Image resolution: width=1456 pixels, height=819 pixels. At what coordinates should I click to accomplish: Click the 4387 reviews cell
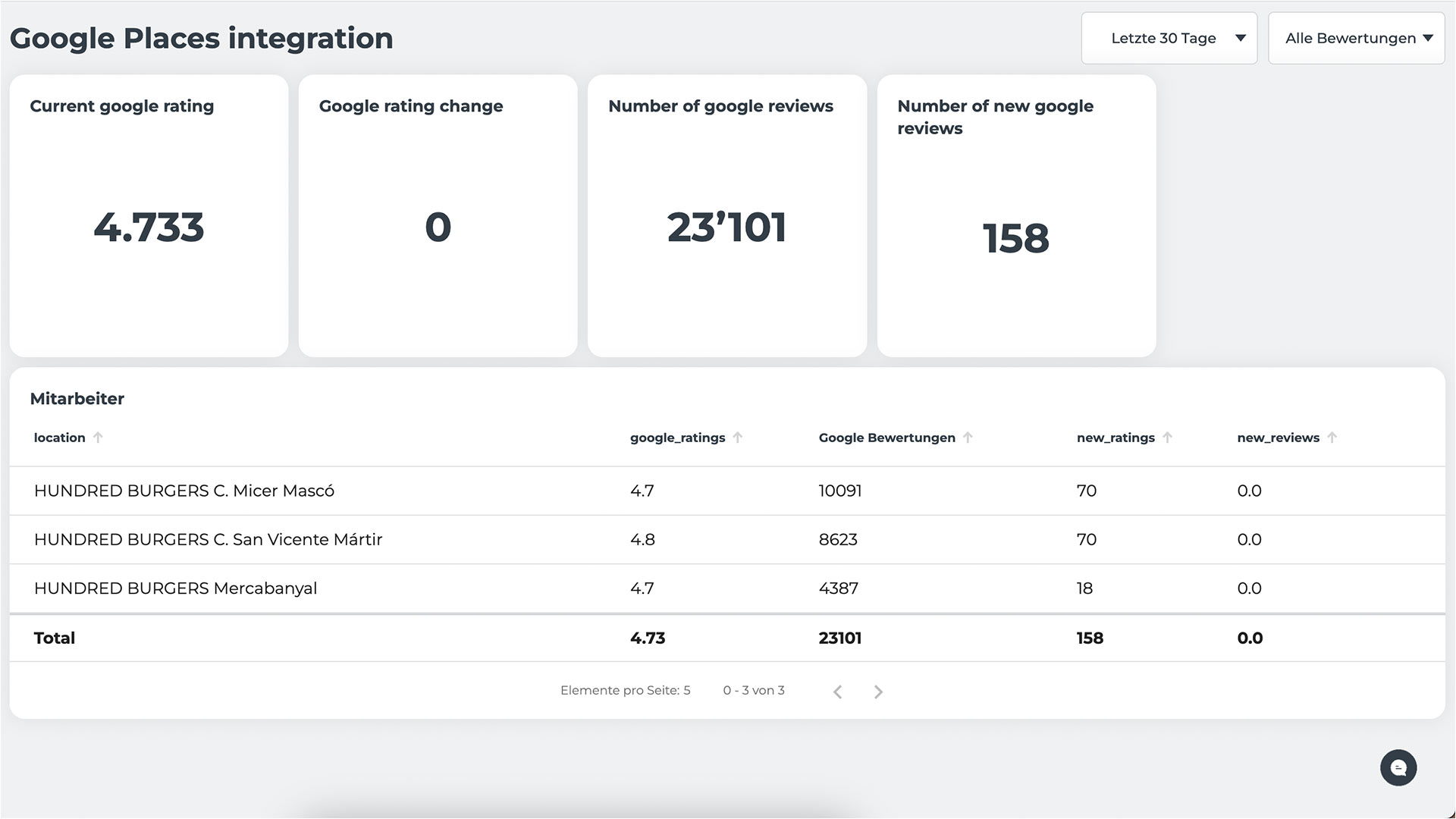[x=838, y=588]
